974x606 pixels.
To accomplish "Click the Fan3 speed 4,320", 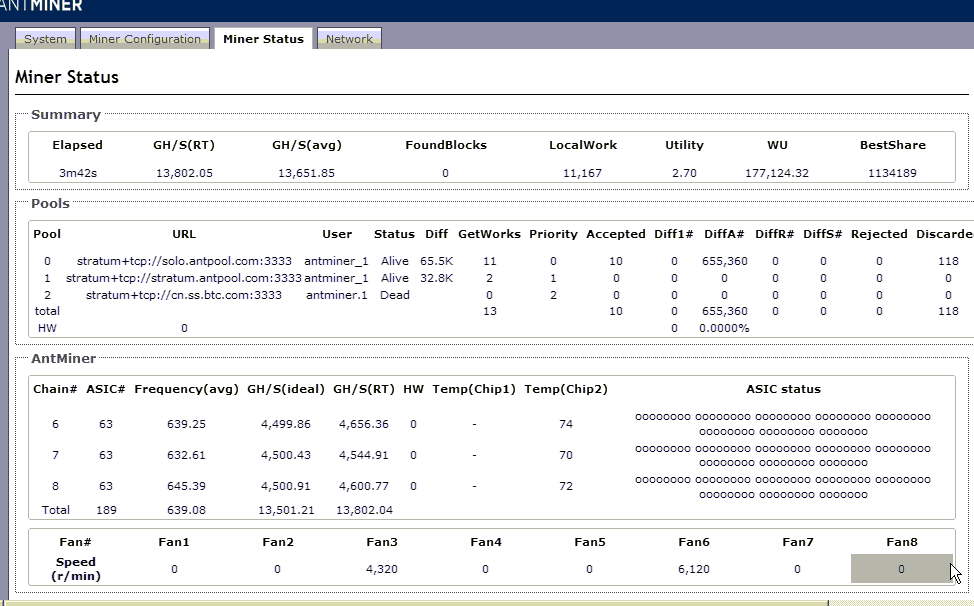I will click(x=382, y=569).
